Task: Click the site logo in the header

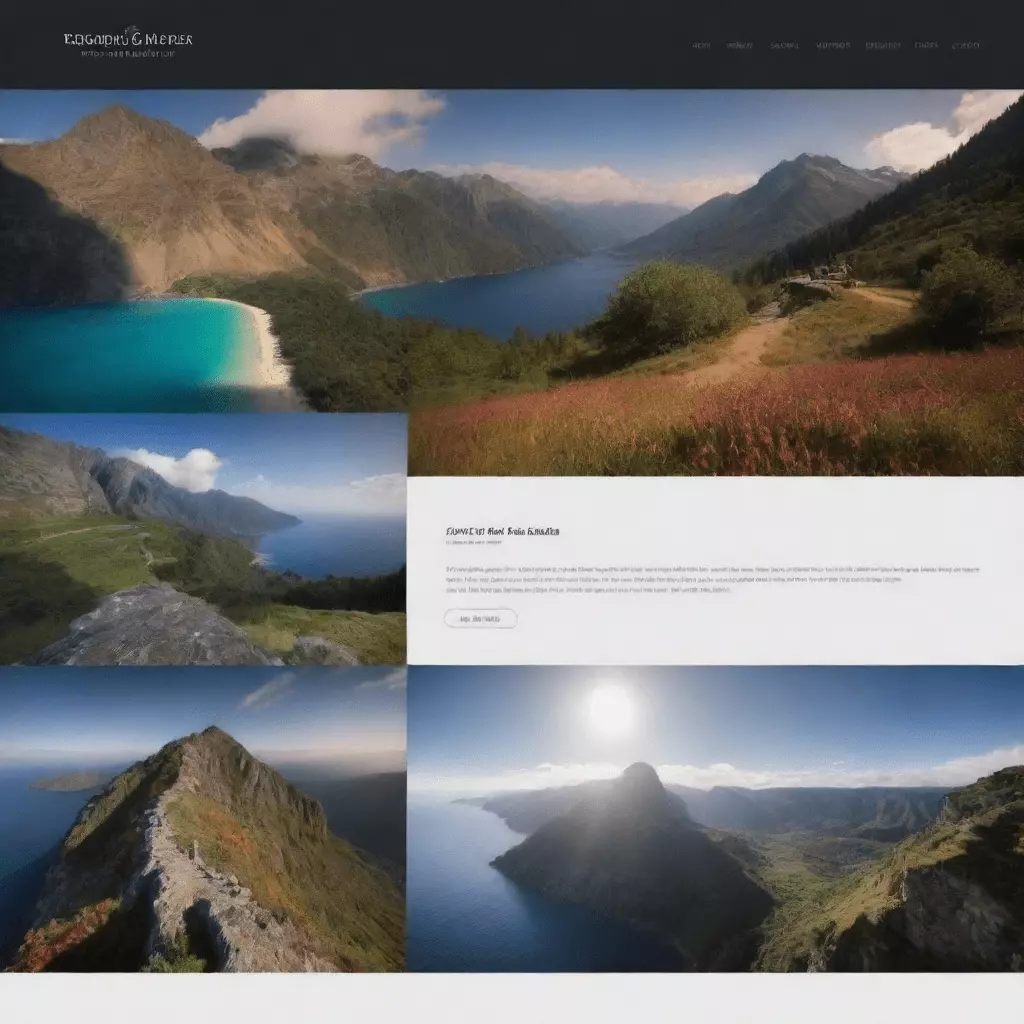Action: [x=128, y=38]
